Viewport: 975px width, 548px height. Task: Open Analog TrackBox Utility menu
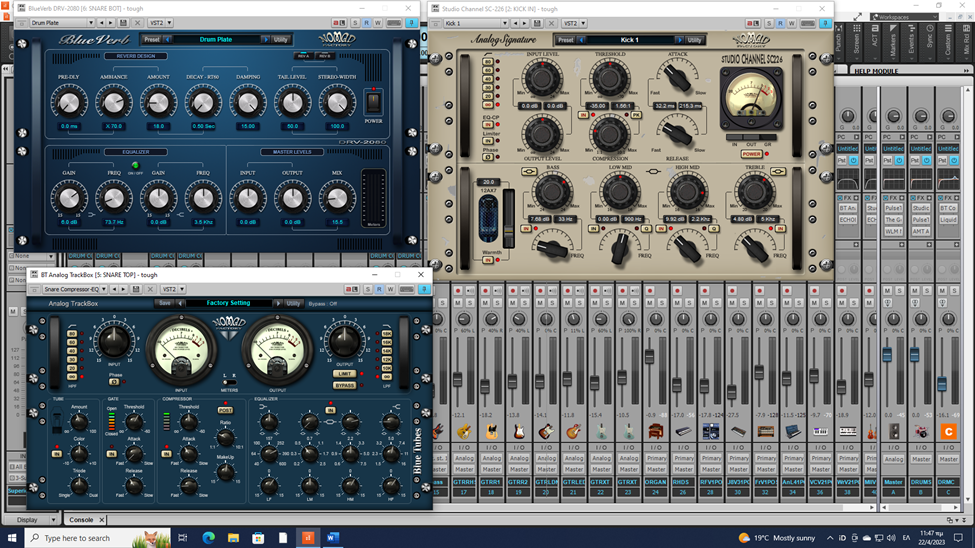[x=293, y=304]
